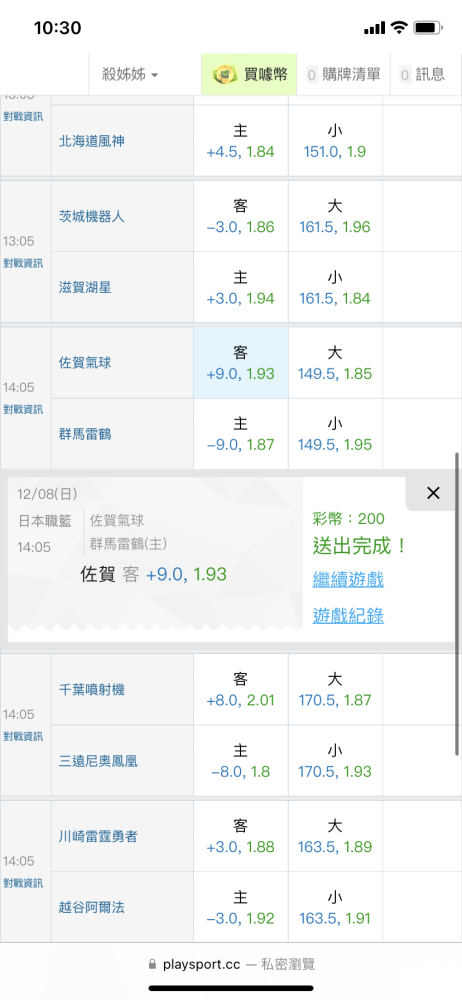Open the 訊息 messages tab

(x=422, y=75)
